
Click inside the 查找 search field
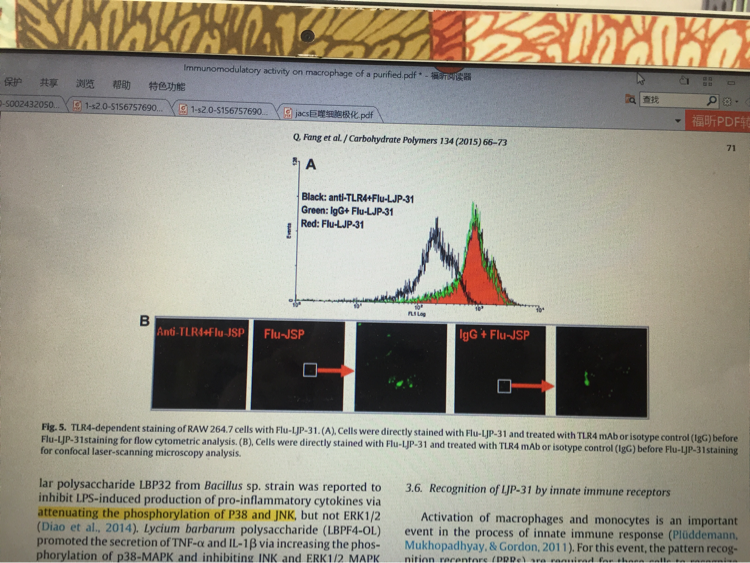673,100
